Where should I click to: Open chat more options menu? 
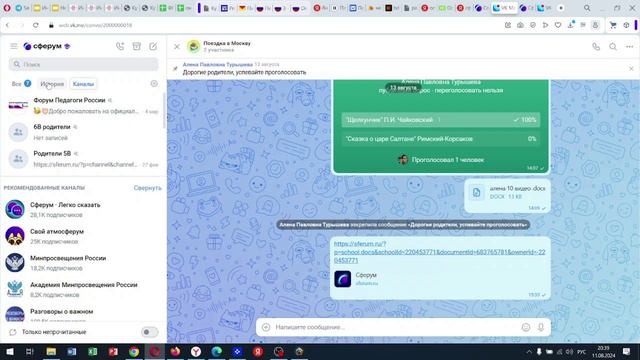tap(629, 47)
